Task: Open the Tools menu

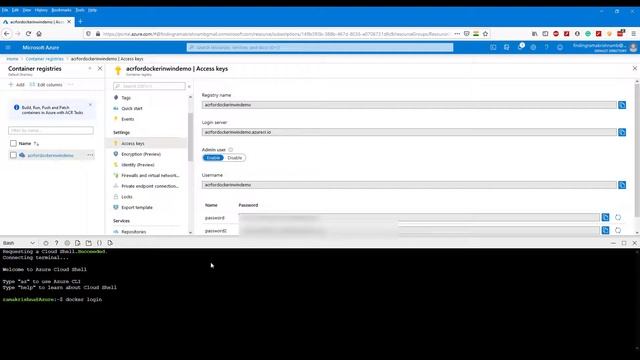Action: pos(80,10)
